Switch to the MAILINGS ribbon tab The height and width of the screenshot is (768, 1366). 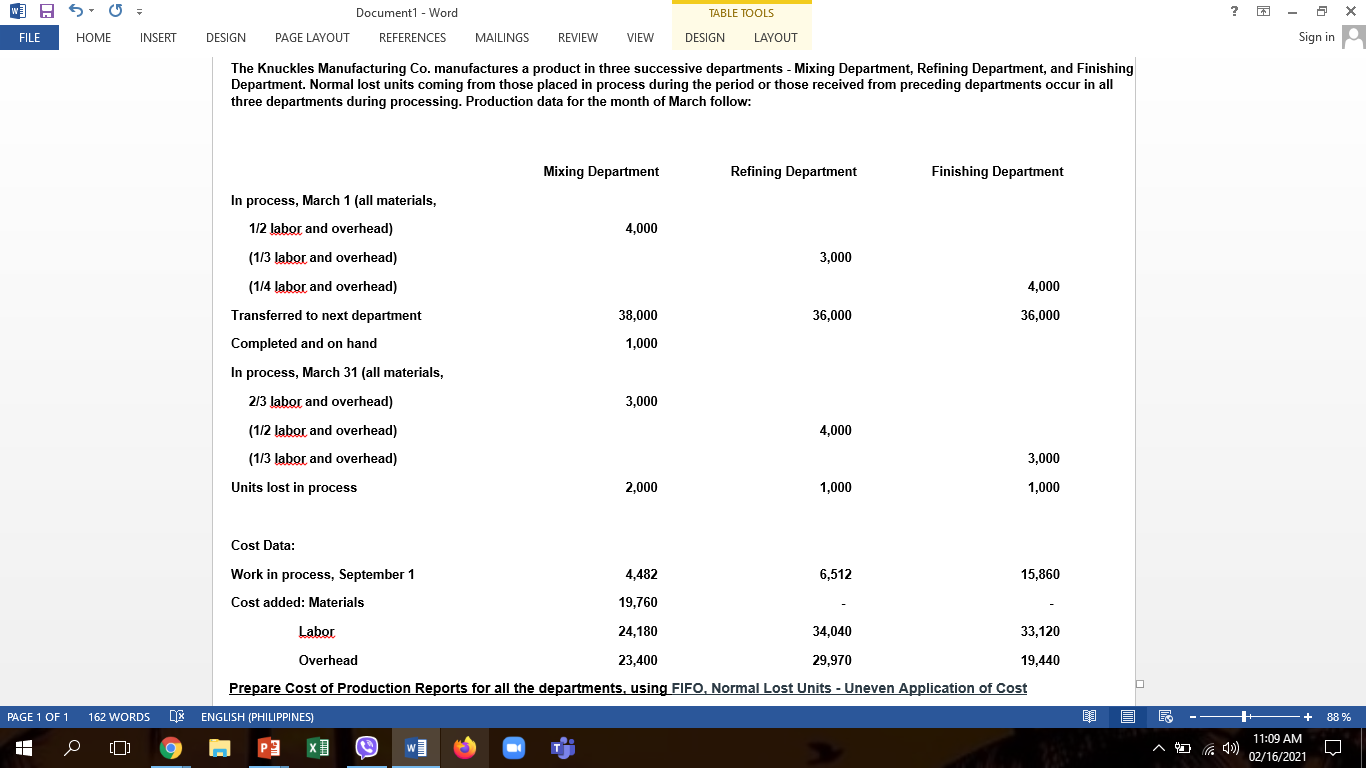click(x=502, y=37)
